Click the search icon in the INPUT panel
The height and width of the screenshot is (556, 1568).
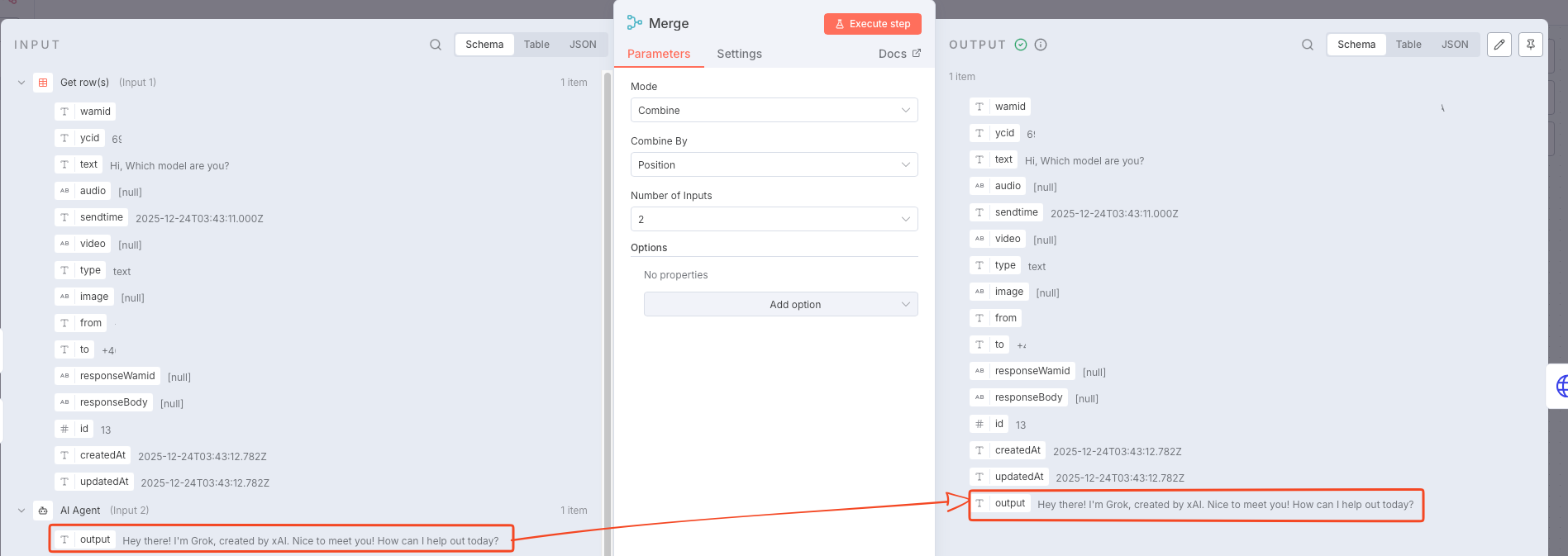tap(436, 45)
